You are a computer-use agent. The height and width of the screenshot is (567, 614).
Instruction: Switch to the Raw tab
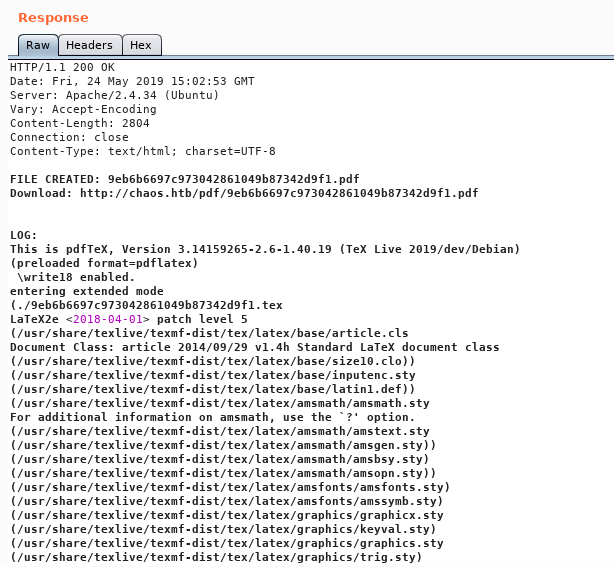38,45
